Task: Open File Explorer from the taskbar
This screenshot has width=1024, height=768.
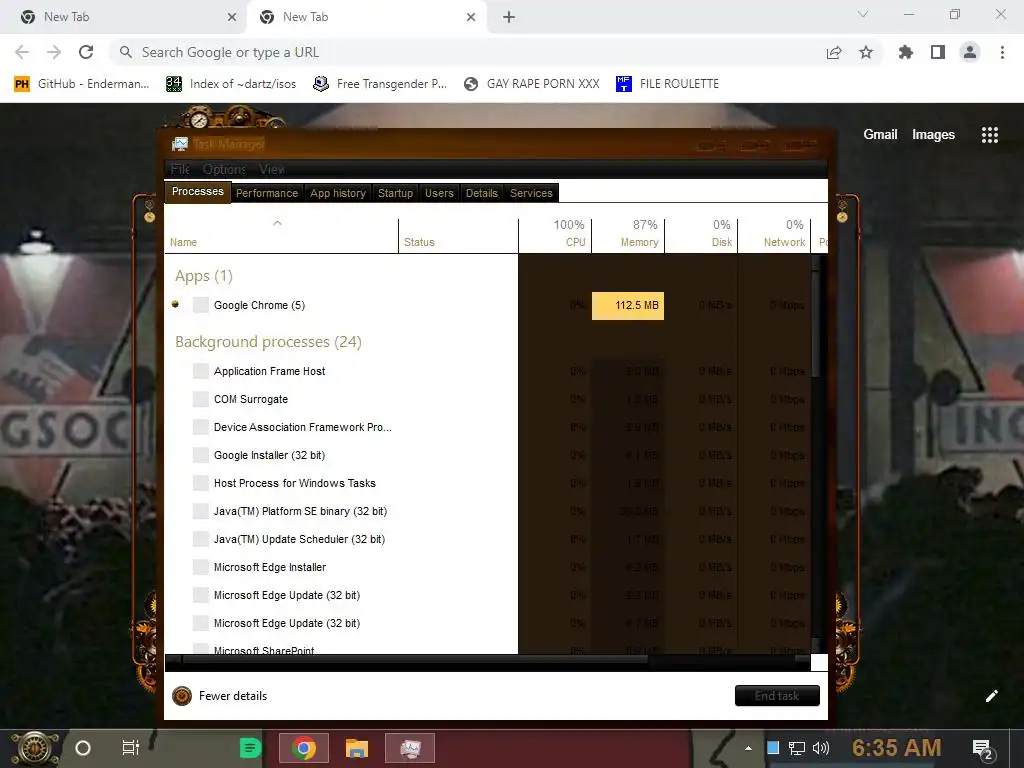Action: (357, 748)
